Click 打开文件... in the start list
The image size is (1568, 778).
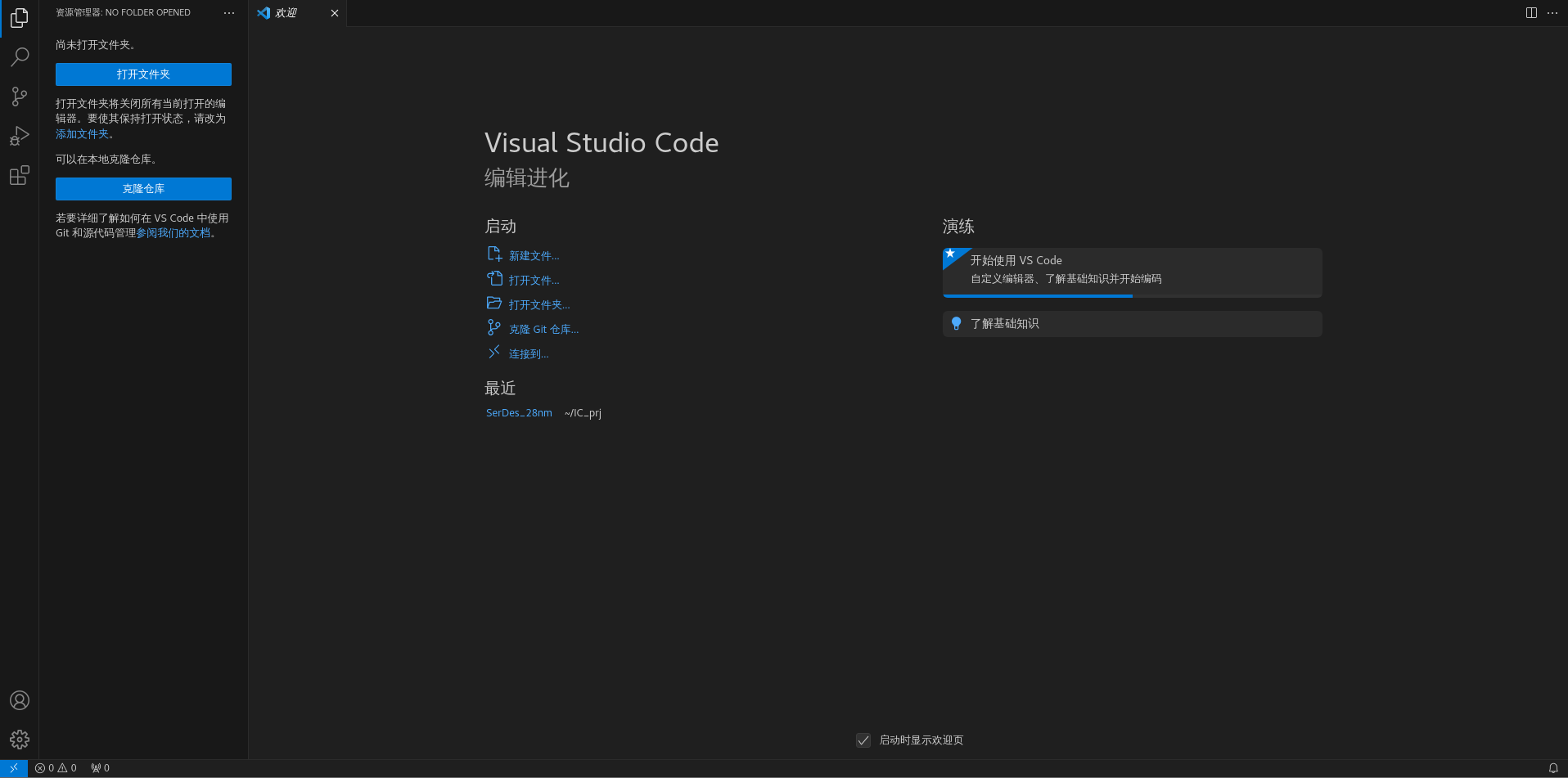tap(534, 281)
